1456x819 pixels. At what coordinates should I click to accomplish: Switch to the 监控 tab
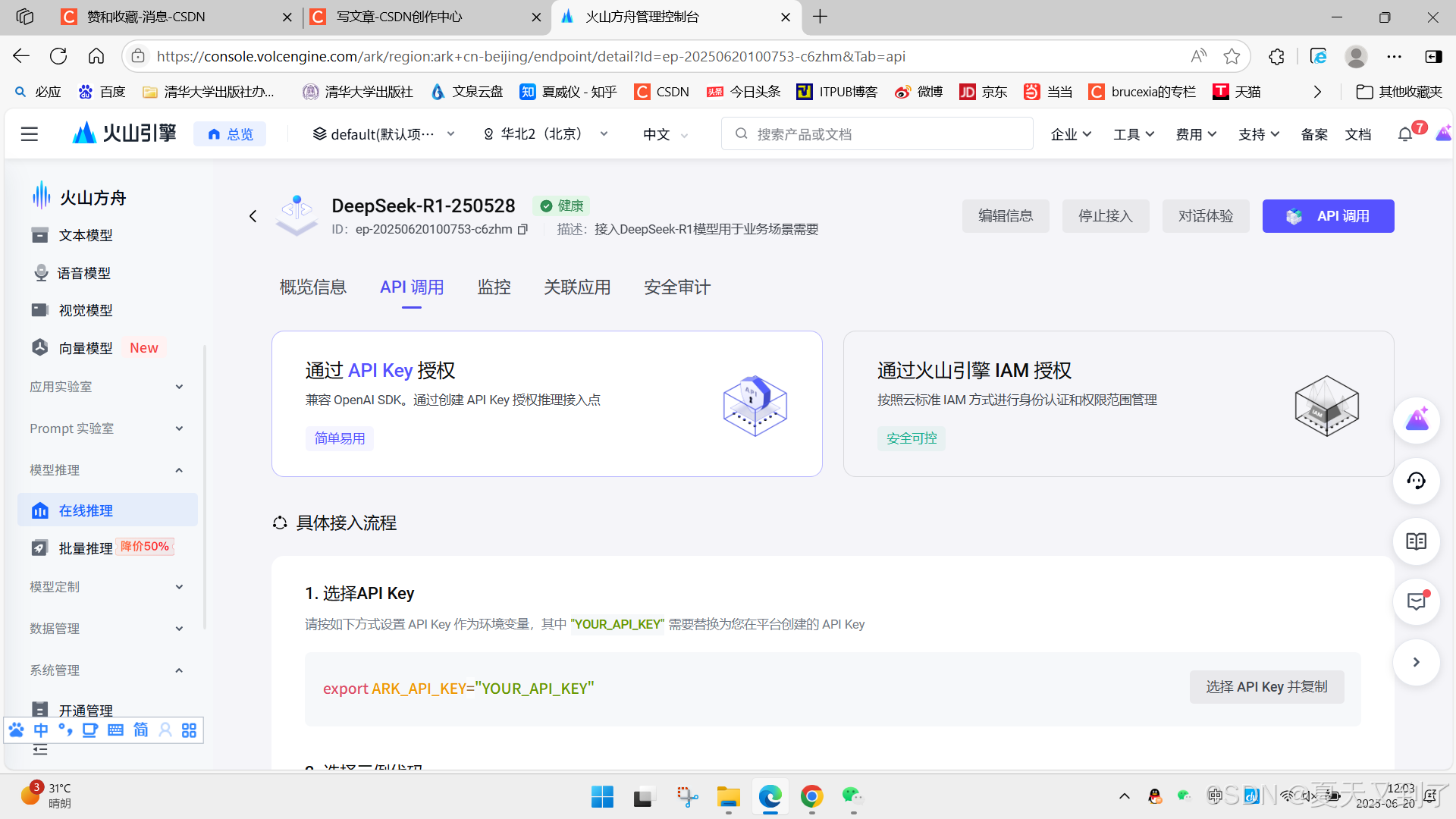pos(494,287)
